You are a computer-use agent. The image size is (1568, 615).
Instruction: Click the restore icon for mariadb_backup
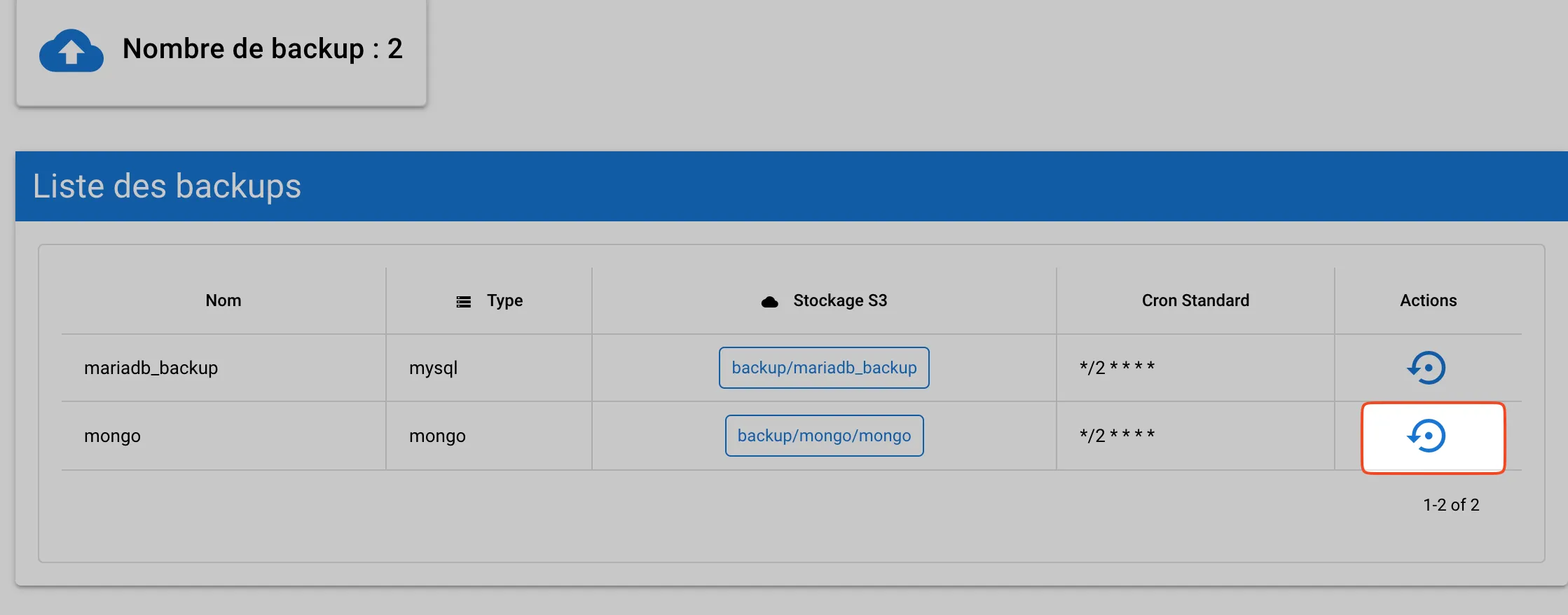[x=1426, y=368]
